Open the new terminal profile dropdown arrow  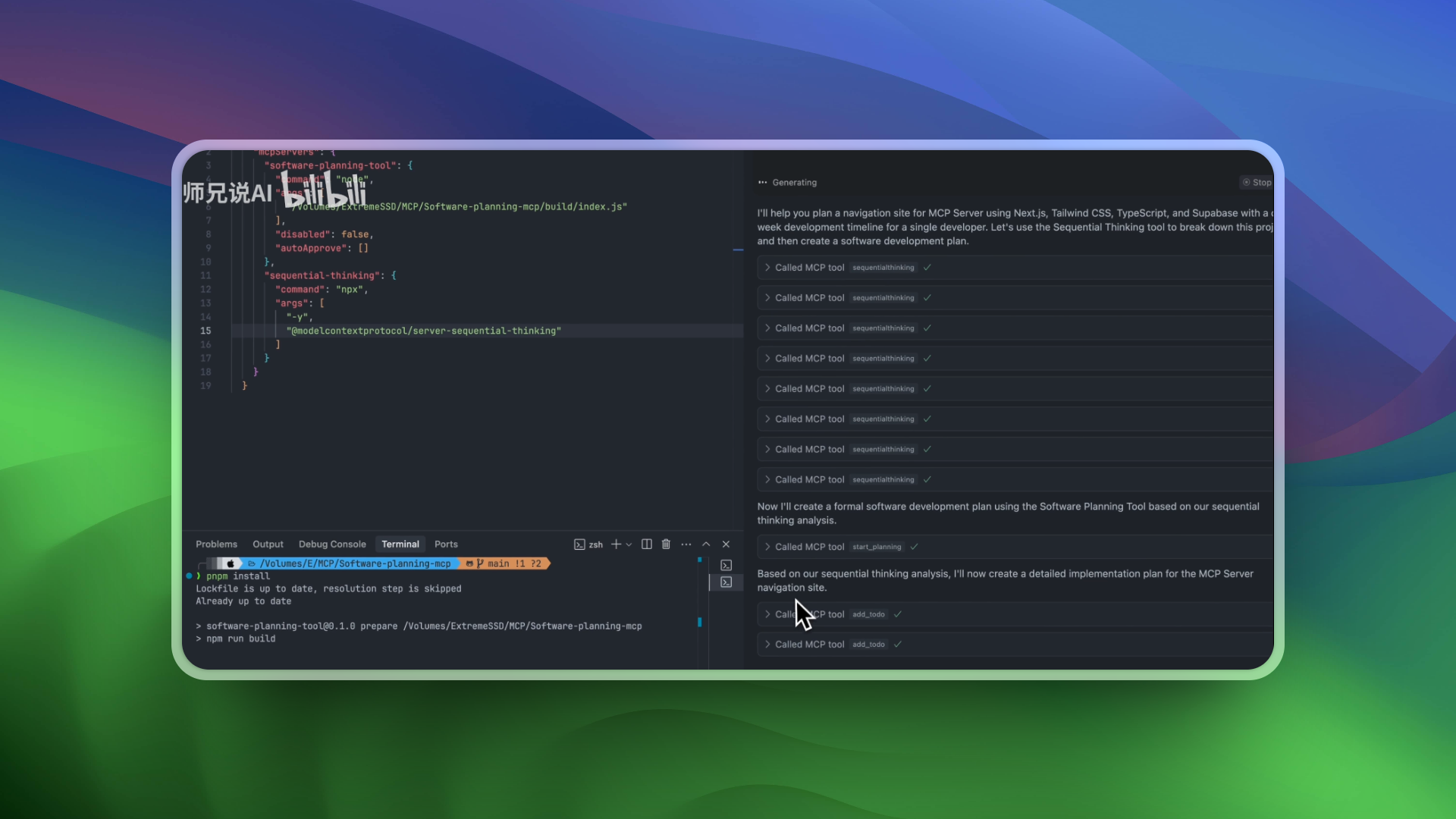(x=629, y=544)
